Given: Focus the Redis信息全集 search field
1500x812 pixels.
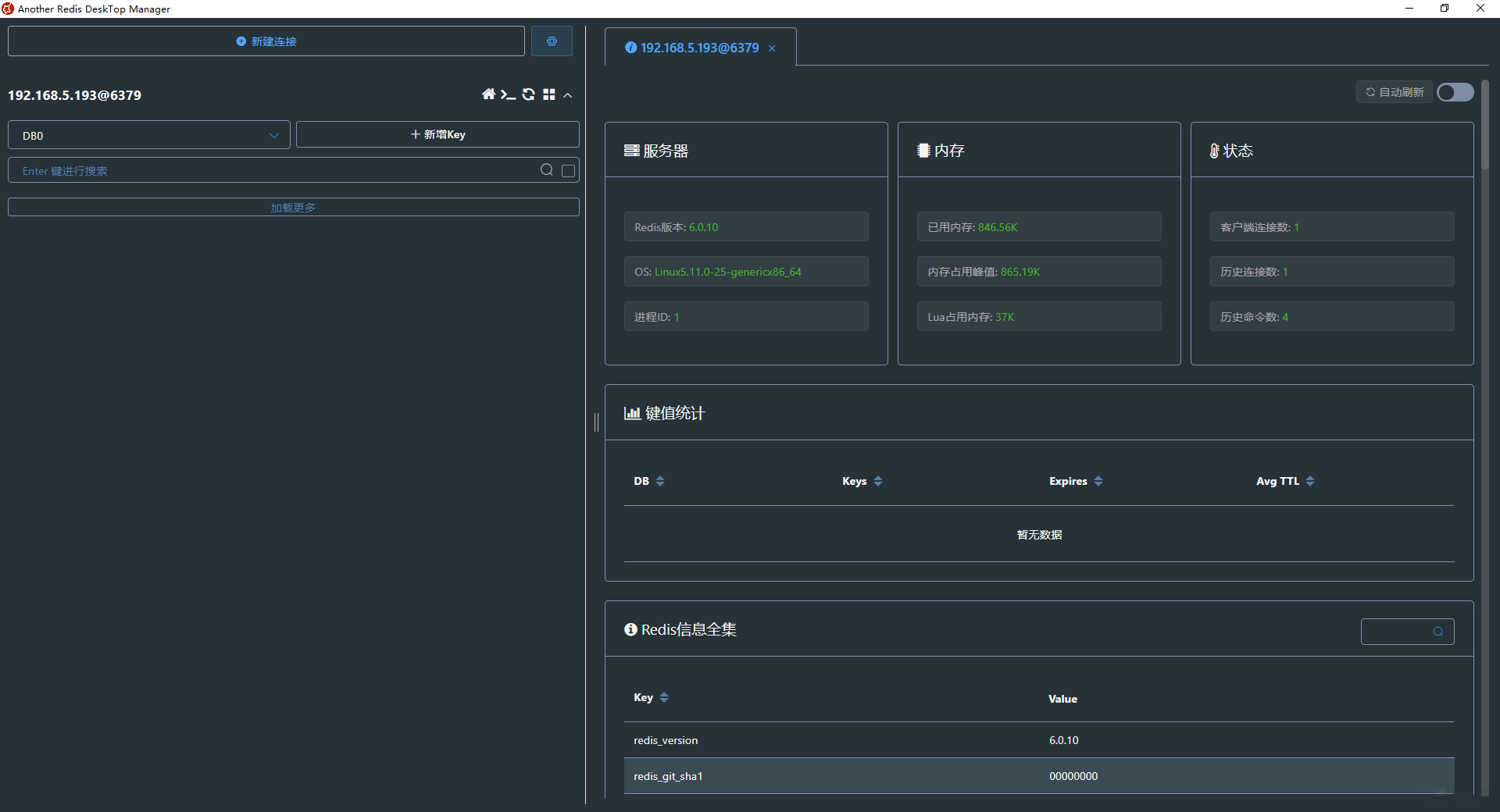Looking at the screenshot, I should tap(1407, 632).
